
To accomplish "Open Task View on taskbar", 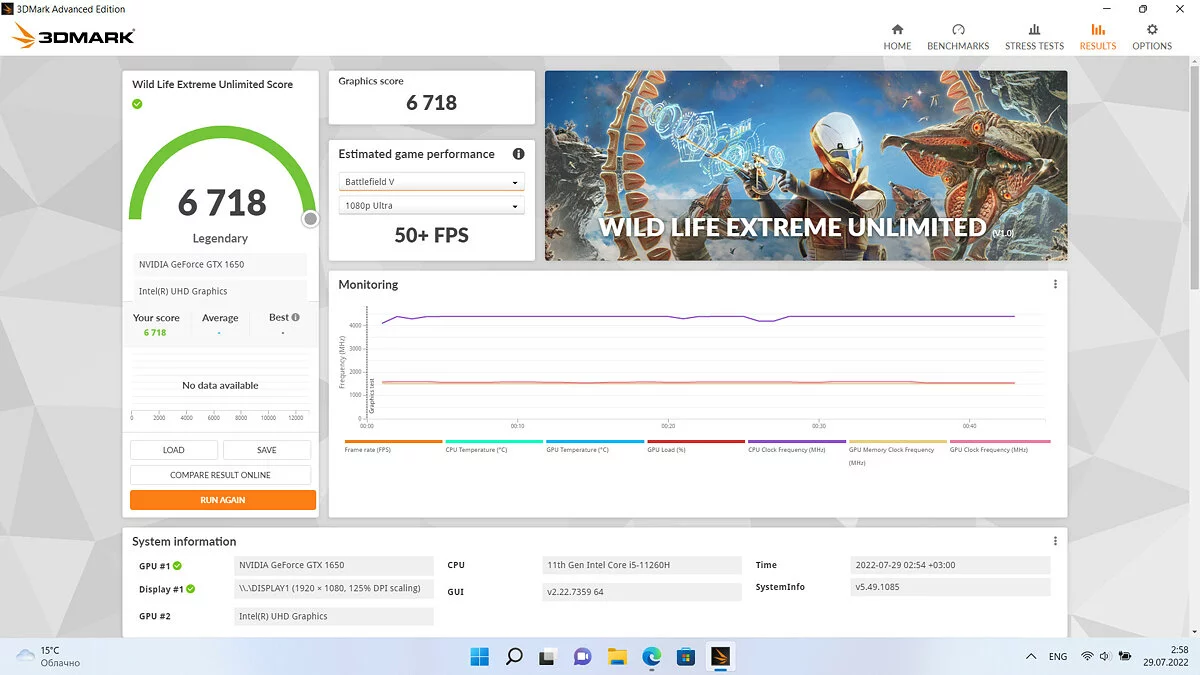I will point(548,657).
